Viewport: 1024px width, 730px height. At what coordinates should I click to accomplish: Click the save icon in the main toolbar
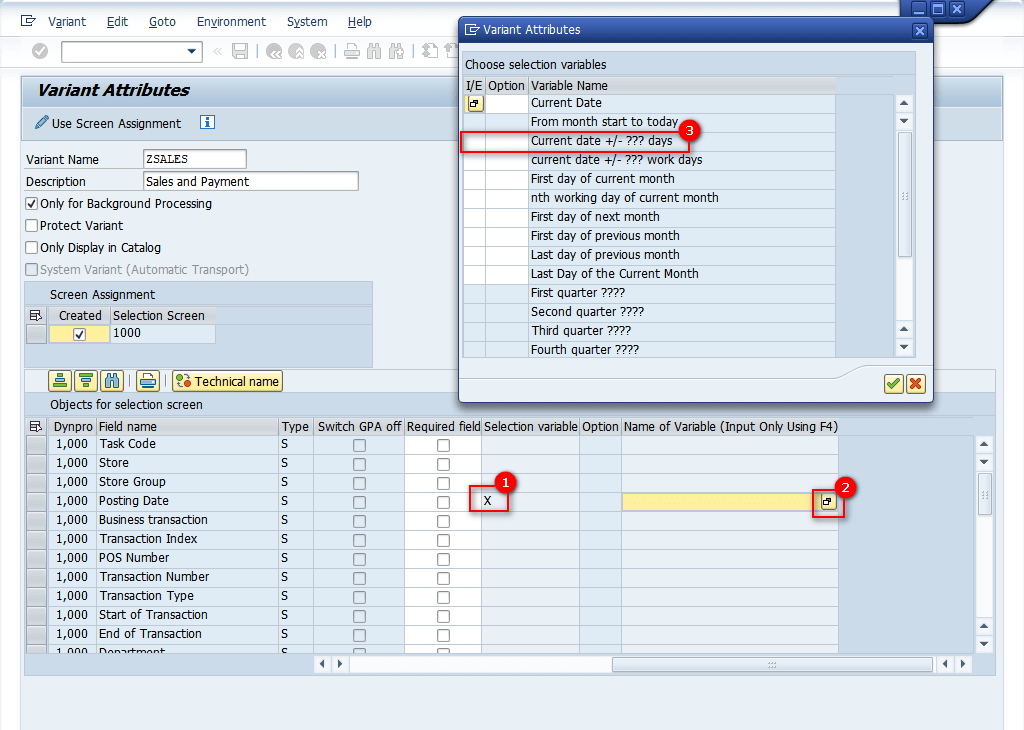point(240,51)
